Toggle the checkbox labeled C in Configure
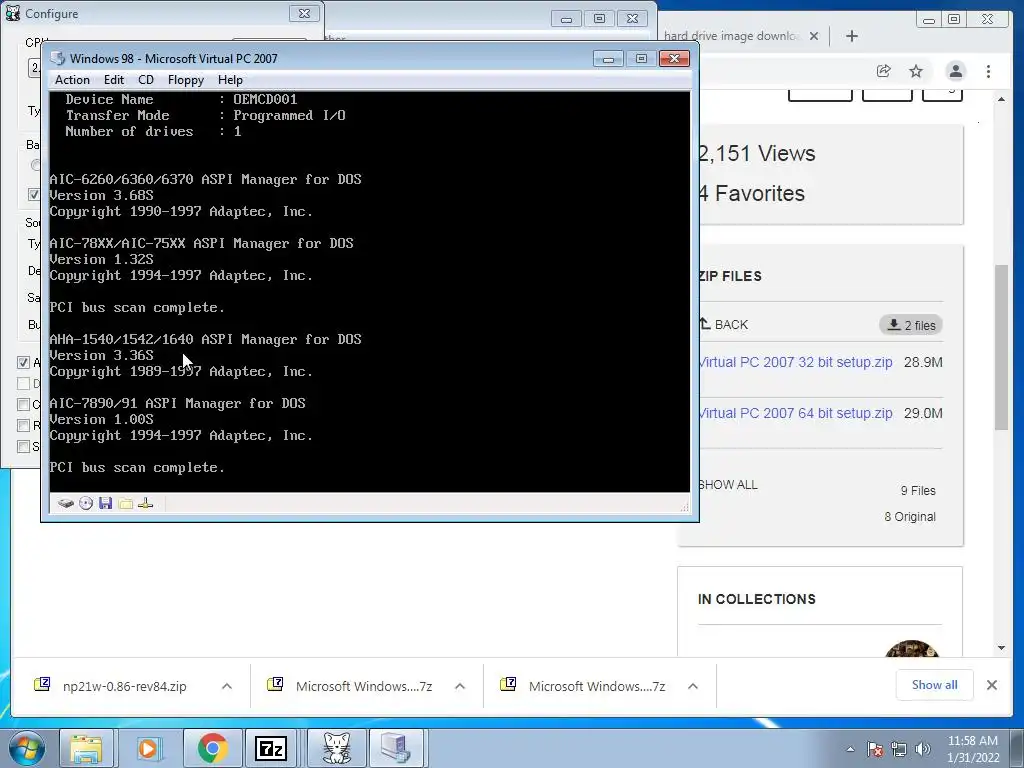Viewport: 1024px width, 768px height. coord(24,404)
